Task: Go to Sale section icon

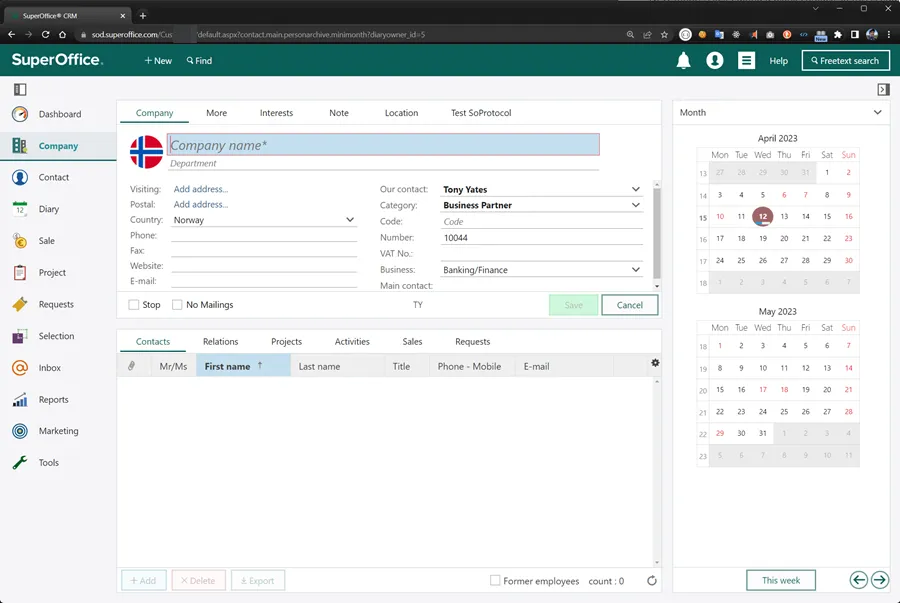Action: [20, 241]
